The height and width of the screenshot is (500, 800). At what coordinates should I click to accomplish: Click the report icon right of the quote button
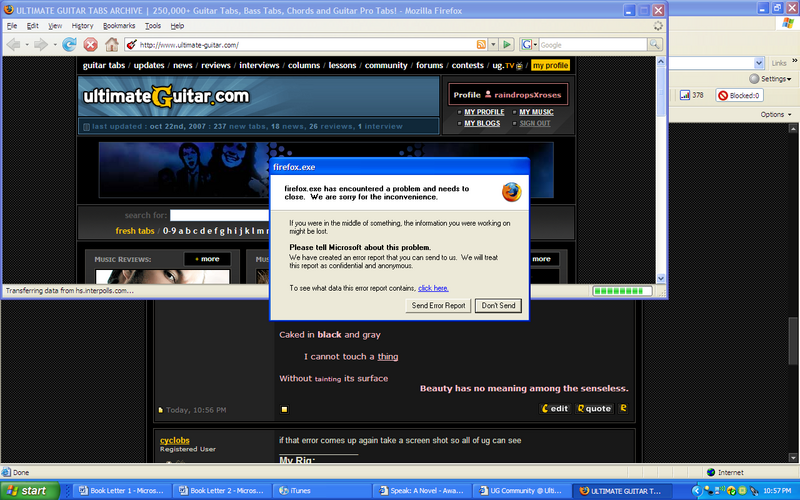pos(623,408)
